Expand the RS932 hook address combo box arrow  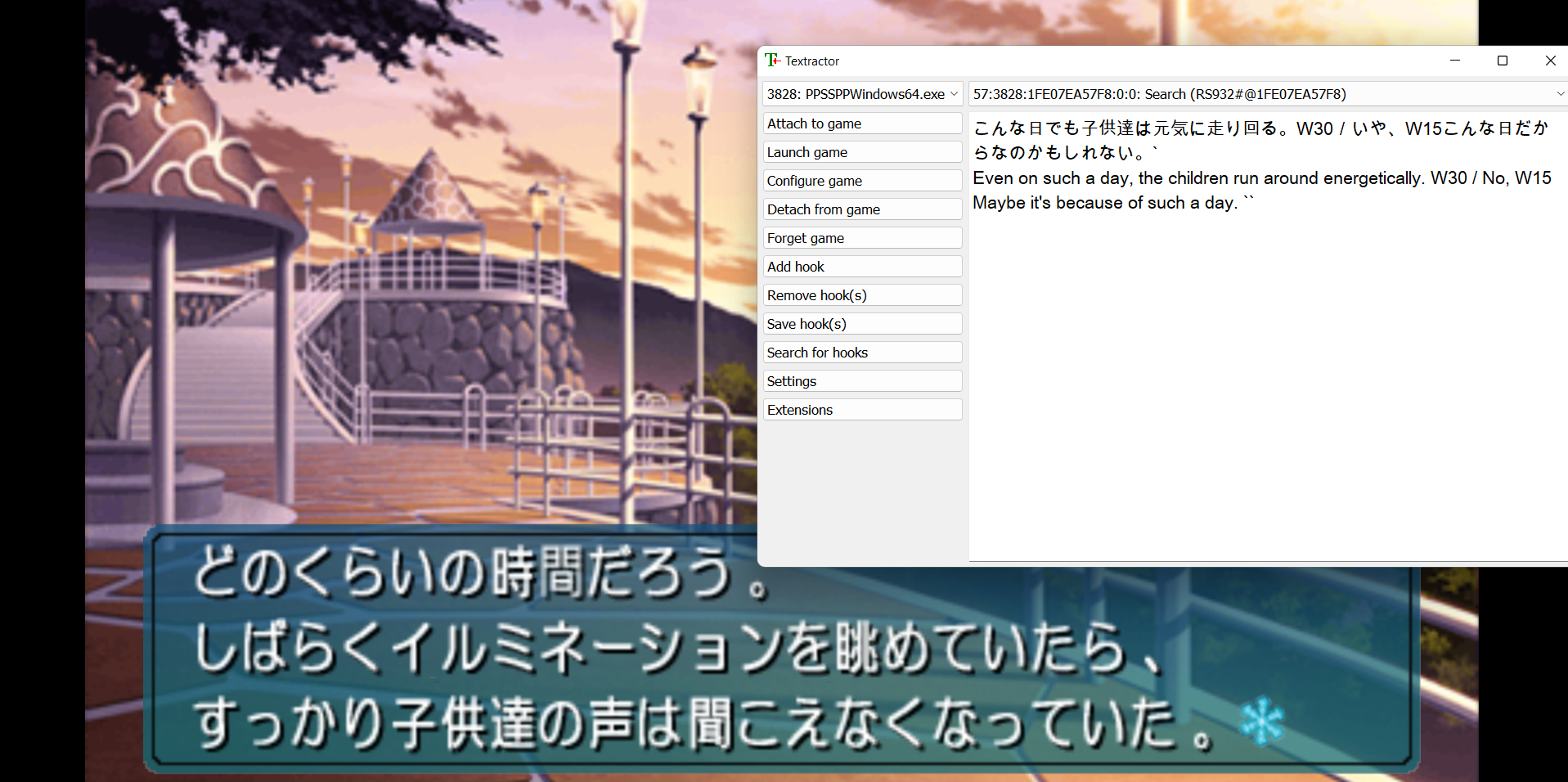(1559, 93)
